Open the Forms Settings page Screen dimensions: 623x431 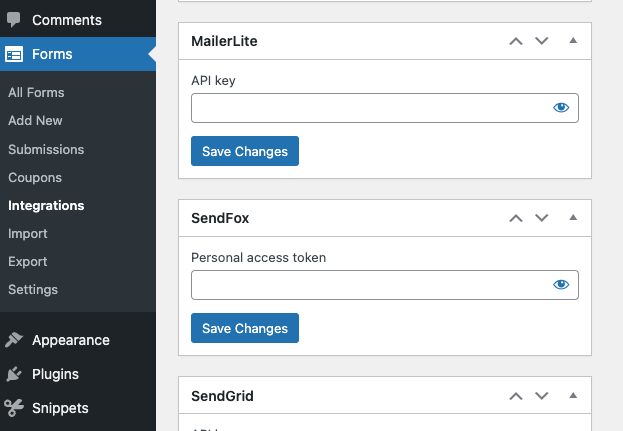tap(33, 290)
